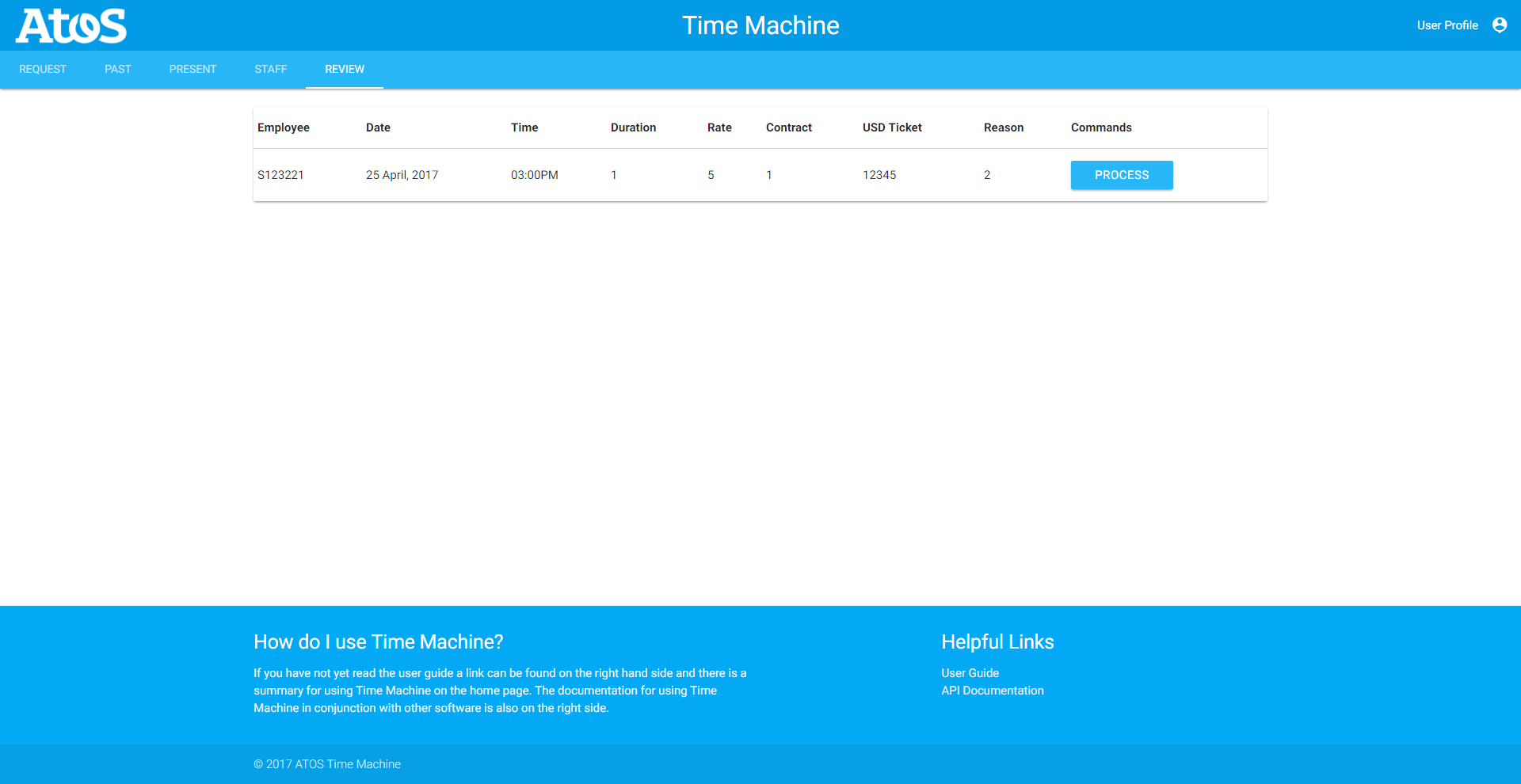Click the Employee column header
The height and width of the screenshot is (784, 1521).
click(284, 127)
